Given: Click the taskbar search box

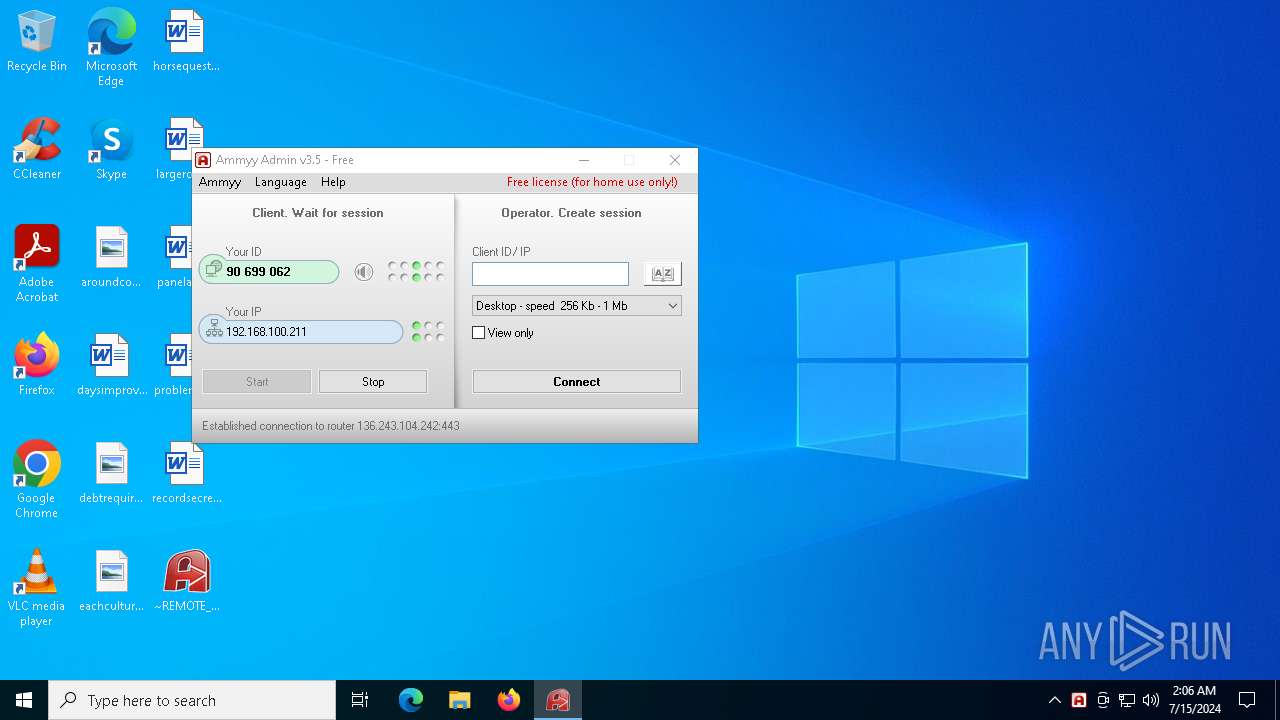Looking at the screenshot, I should click(x=192, y=700).
